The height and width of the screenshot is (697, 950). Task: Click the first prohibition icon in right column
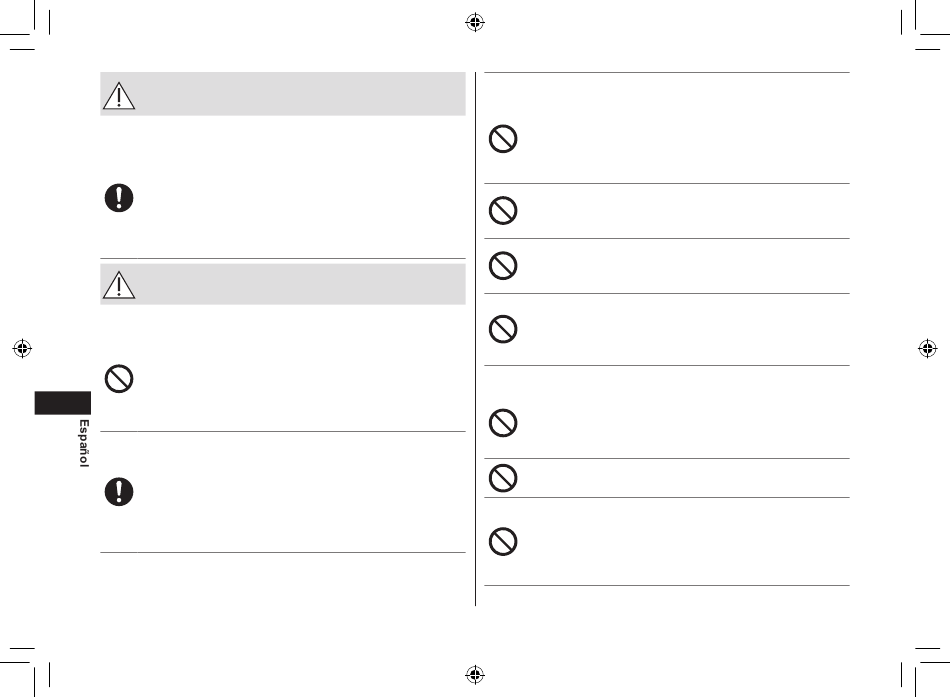pos(503,139)
